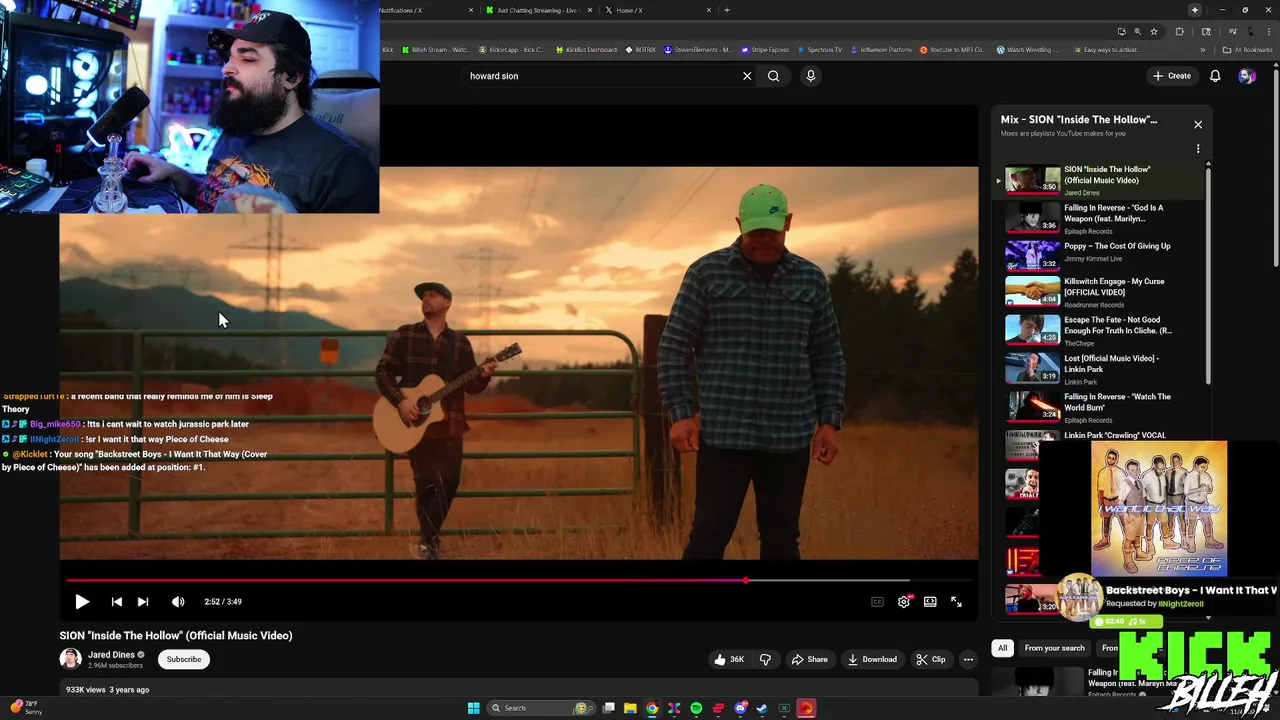
Task: Like the video with 36K likes
Action: pos(729,659)
